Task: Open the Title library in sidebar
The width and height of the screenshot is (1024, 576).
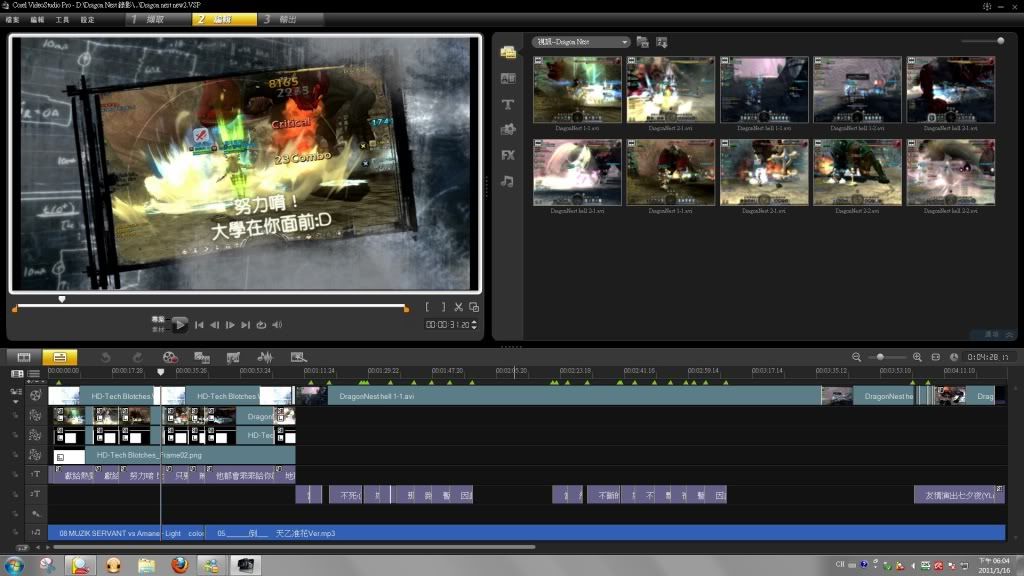Action: [x=508, y=104]
